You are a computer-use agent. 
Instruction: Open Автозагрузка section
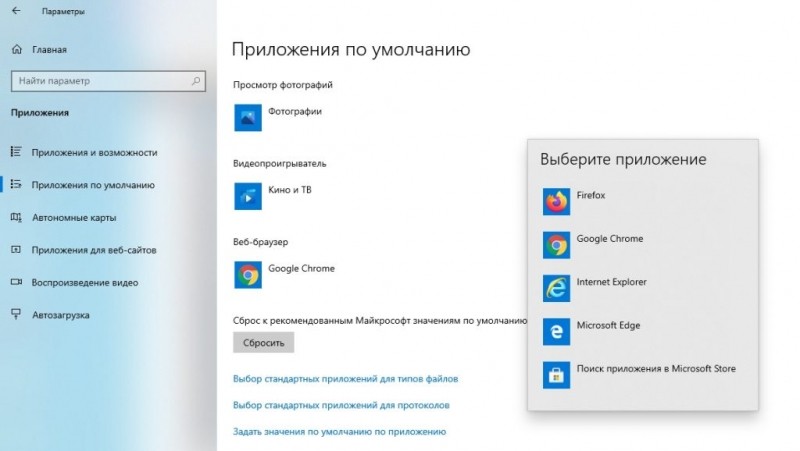[61, 315]
